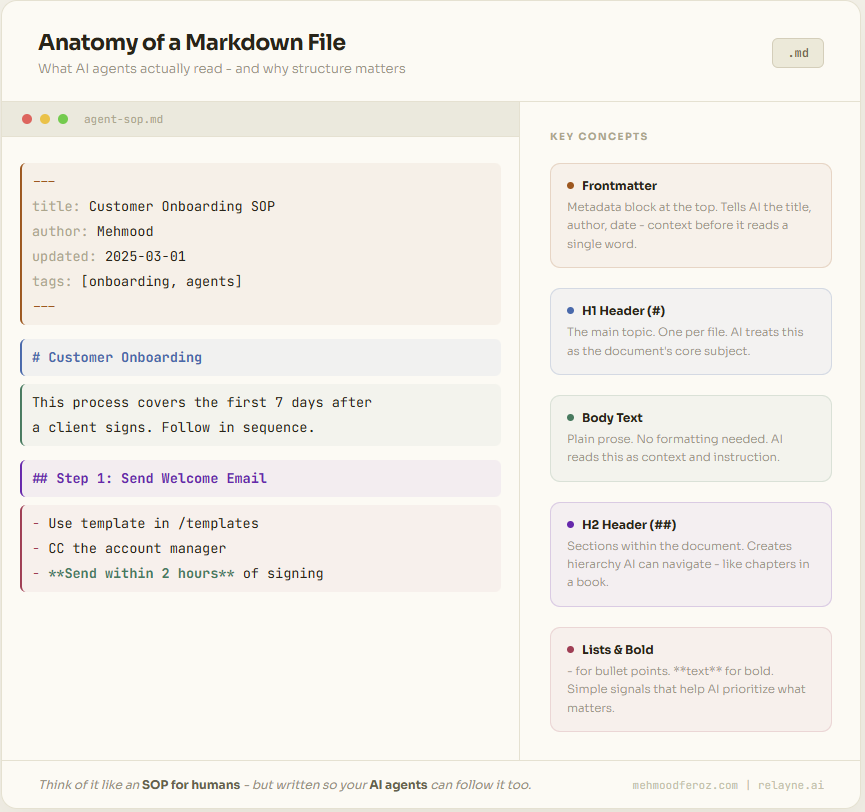Click 'Sections within the document' description
Screen dimensions: 865x812
pyautogui.click(x=688, y=564)
